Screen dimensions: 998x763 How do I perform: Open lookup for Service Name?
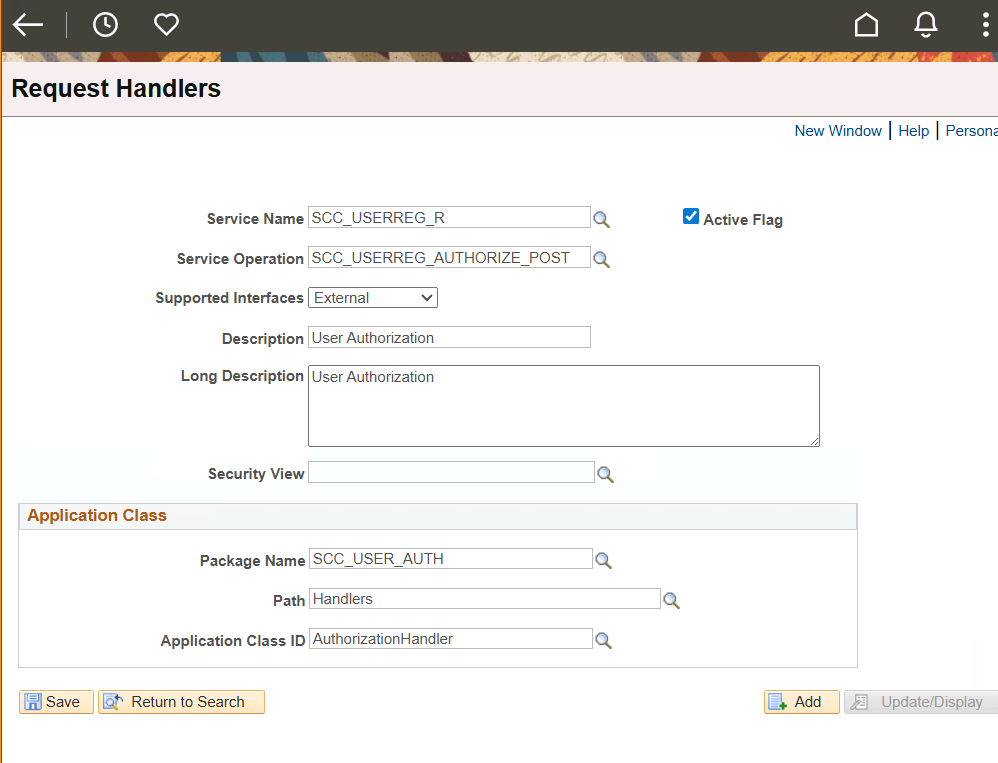[x=601, y=219]
